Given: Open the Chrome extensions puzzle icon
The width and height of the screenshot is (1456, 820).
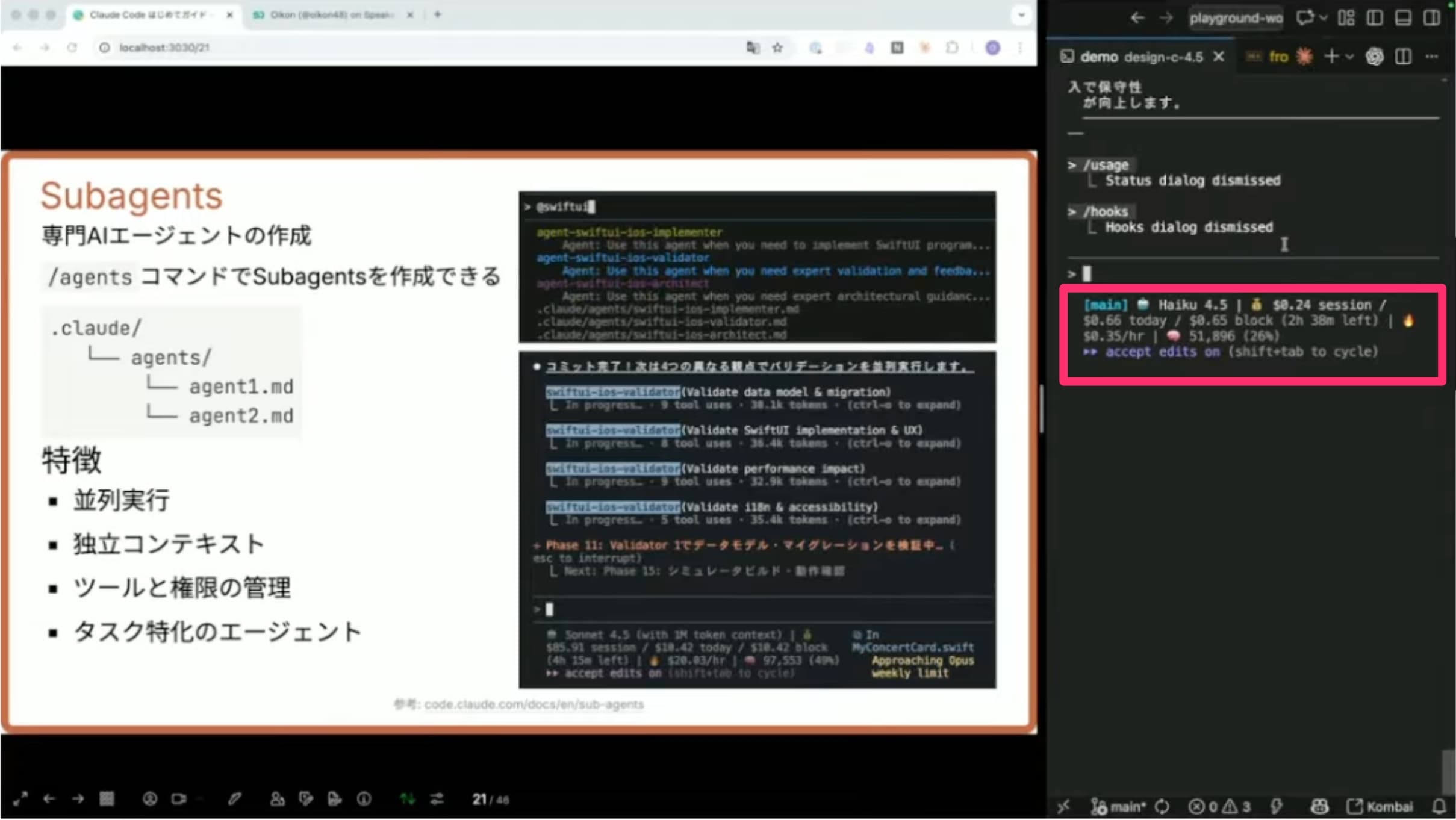Looking at the screenshot, I should pos(953,47).
